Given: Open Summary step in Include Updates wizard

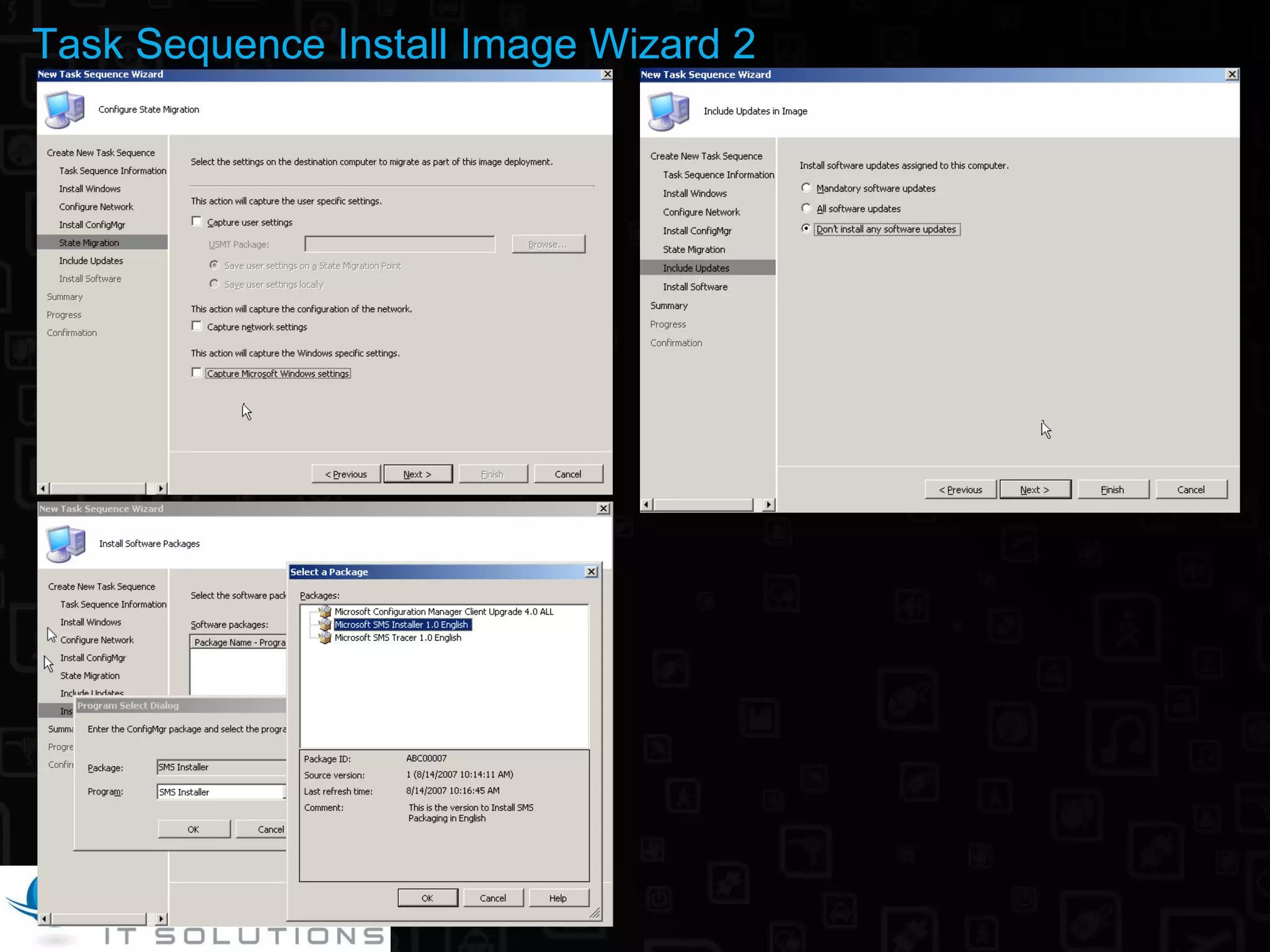Looking at the screenshot, I should click(669, 306).
